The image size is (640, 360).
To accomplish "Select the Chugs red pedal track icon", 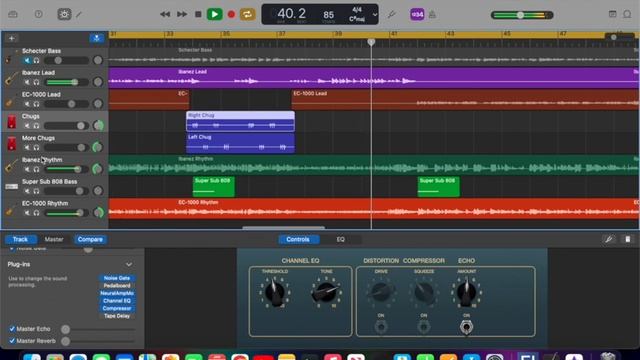I will (11, 122).
